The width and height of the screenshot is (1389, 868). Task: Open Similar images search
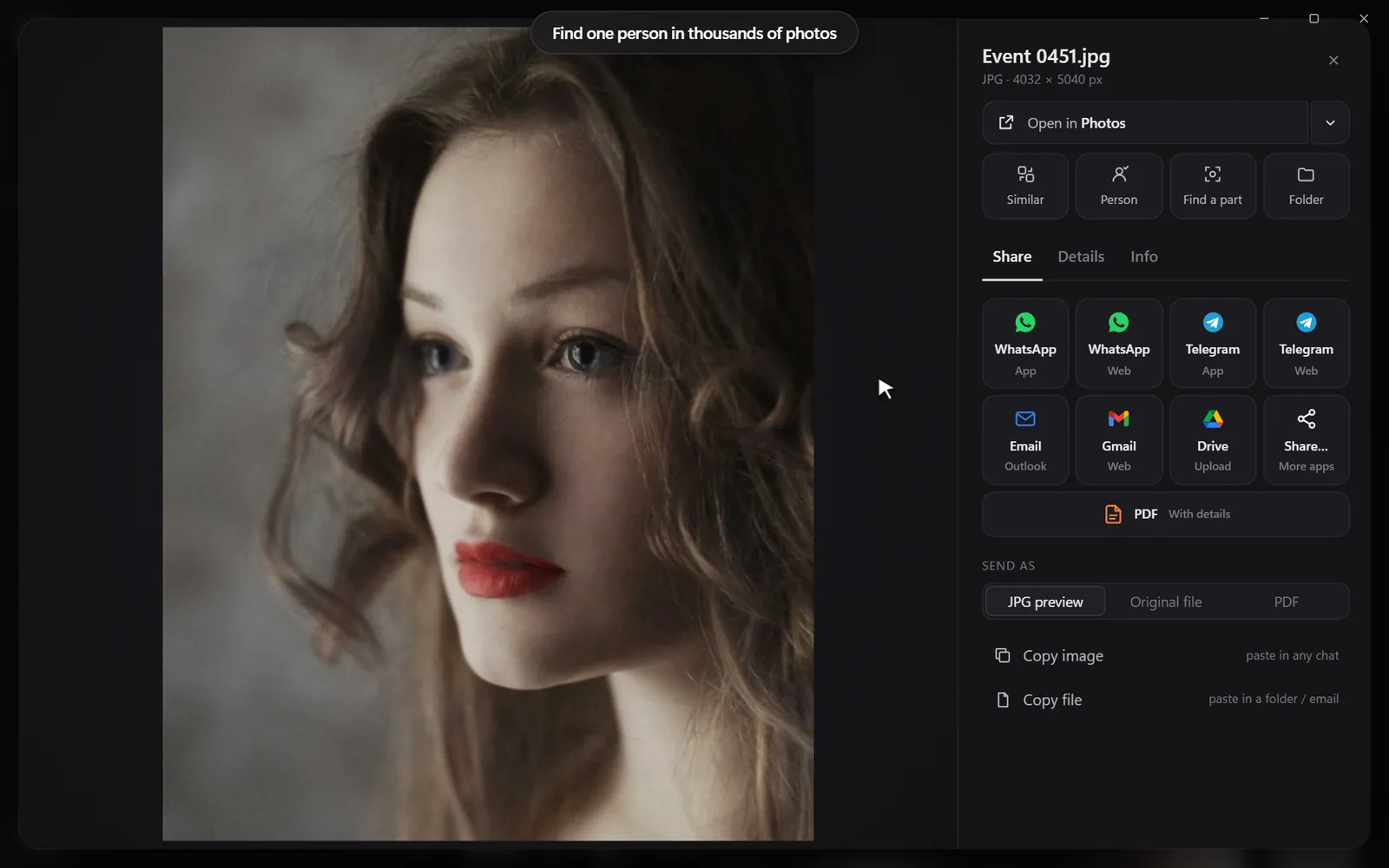(x=1024, y=186)
